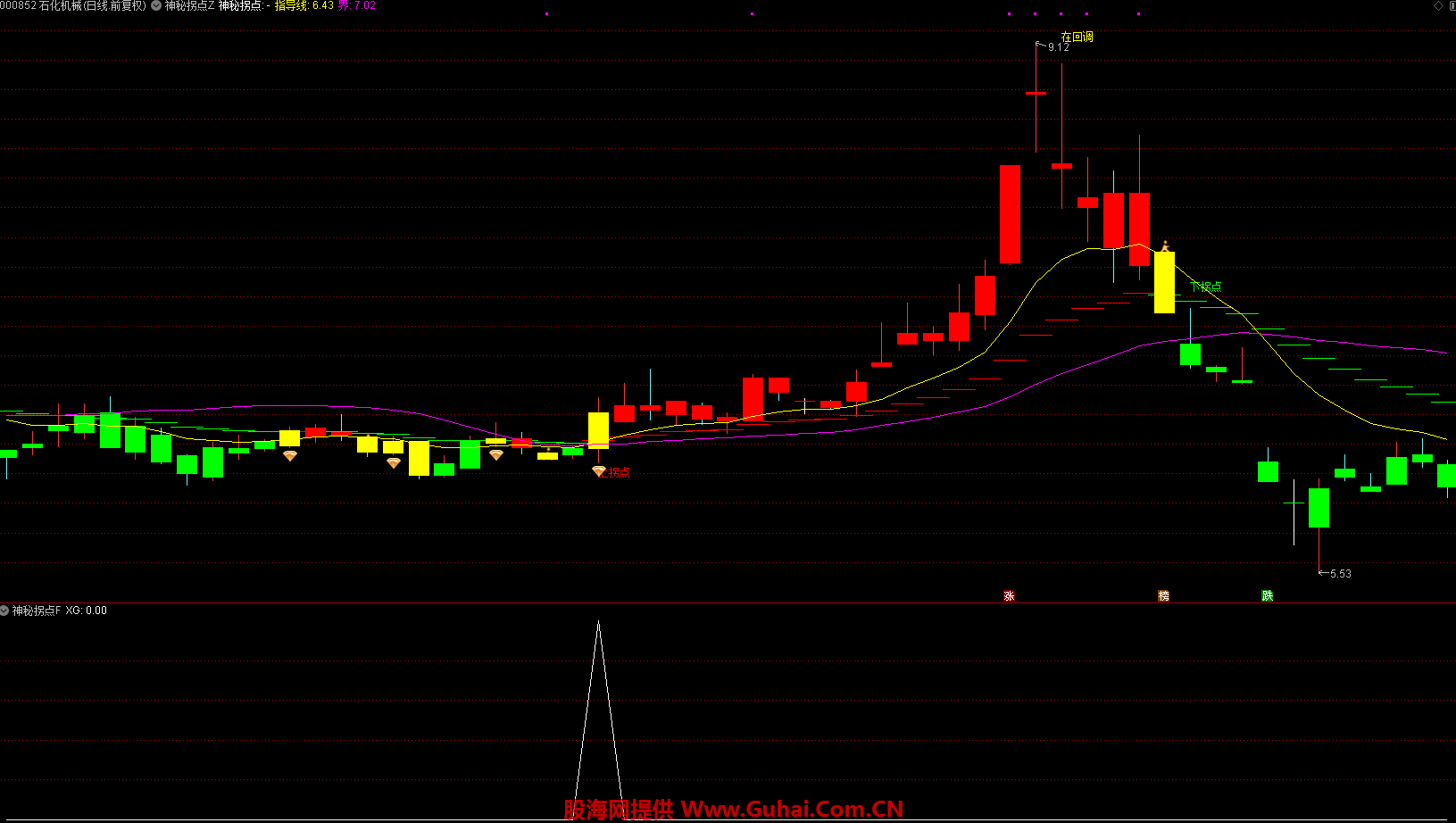
Task: Open the 神秘拐点F sub-chart dropdown arrow
Action: coord(4,611)
